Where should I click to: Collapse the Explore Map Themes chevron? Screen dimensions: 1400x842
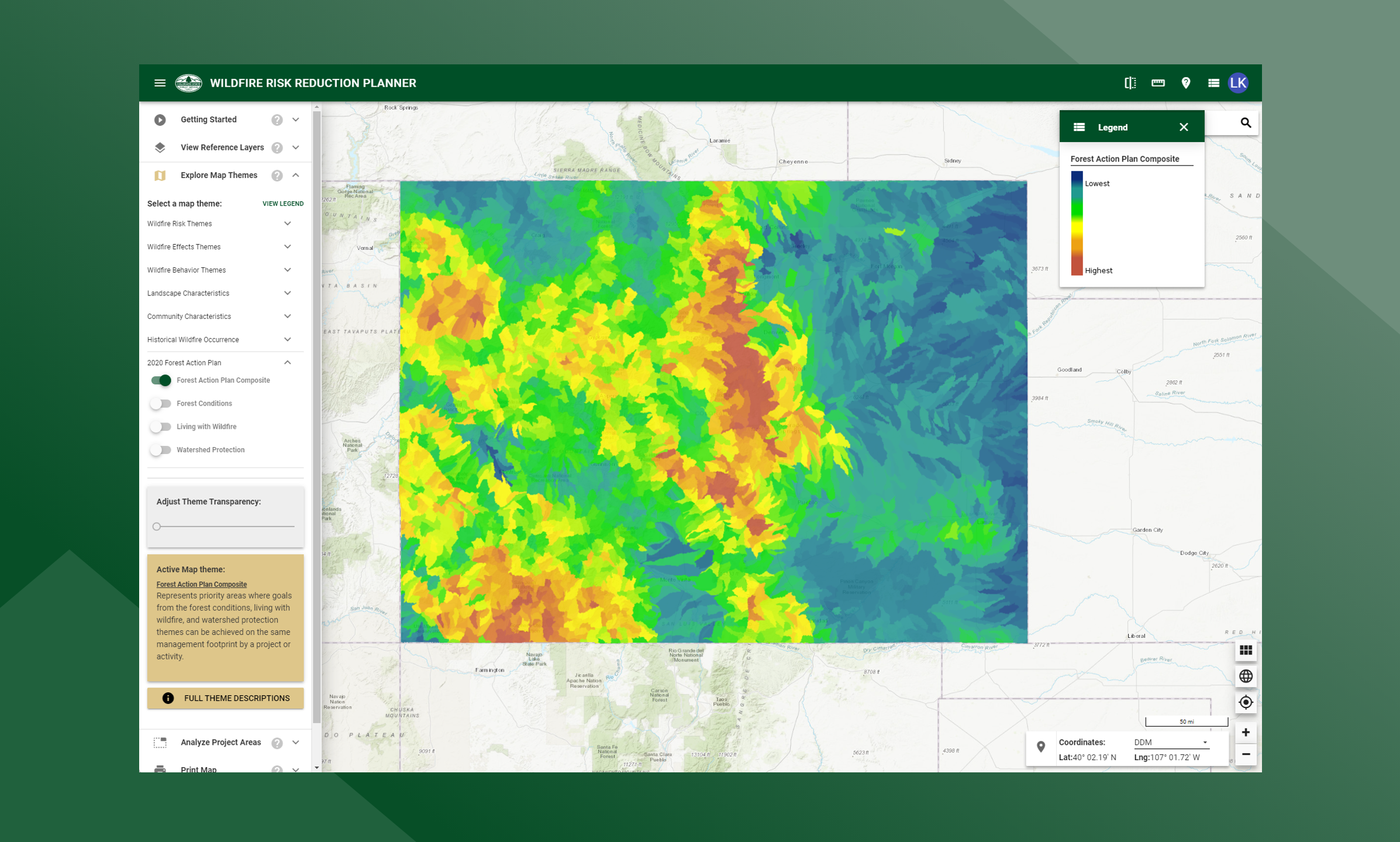(x=296, y=175)
